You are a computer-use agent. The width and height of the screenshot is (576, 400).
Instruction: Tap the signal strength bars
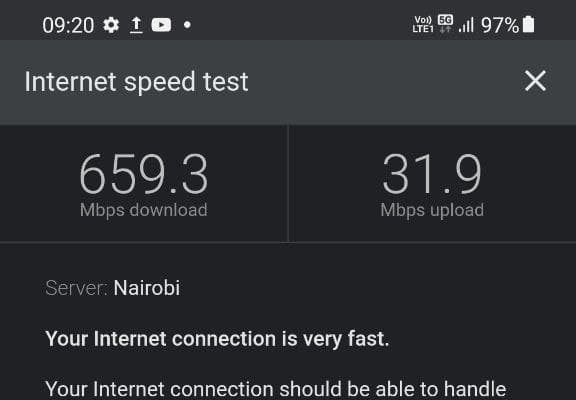[x=466, y=25]
